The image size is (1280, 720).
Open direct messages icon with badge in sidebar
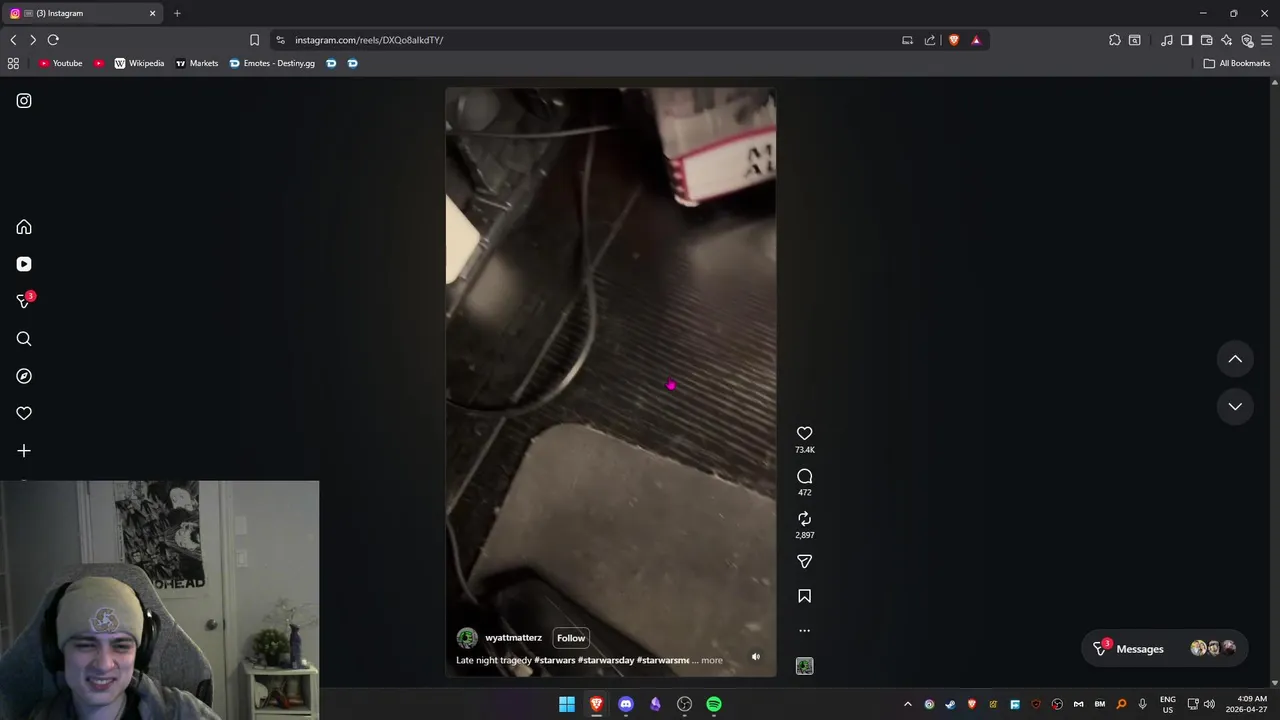click(x=25, y=300)
